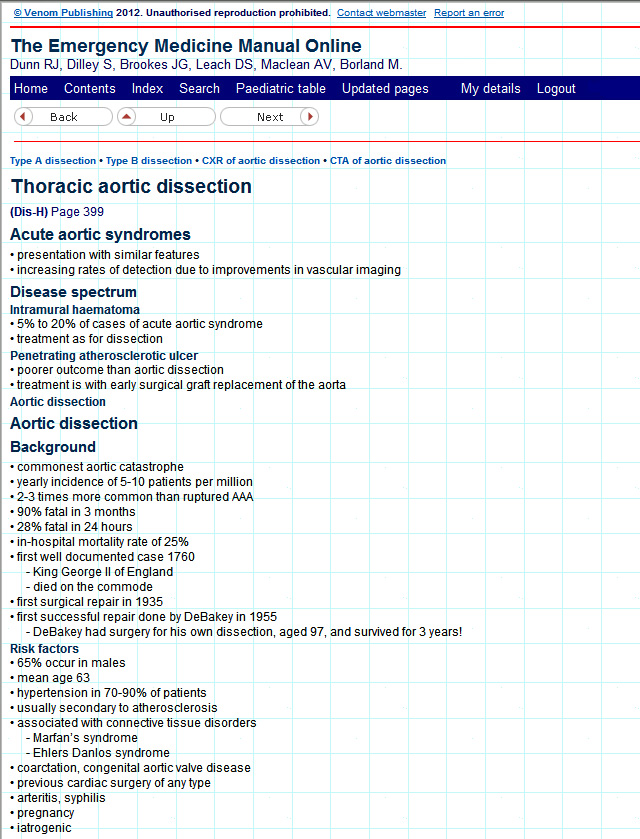Click 'yearly incidence of 5-10 patients' bullet
Screen dimensions: 640x839
tap(131, 482)
